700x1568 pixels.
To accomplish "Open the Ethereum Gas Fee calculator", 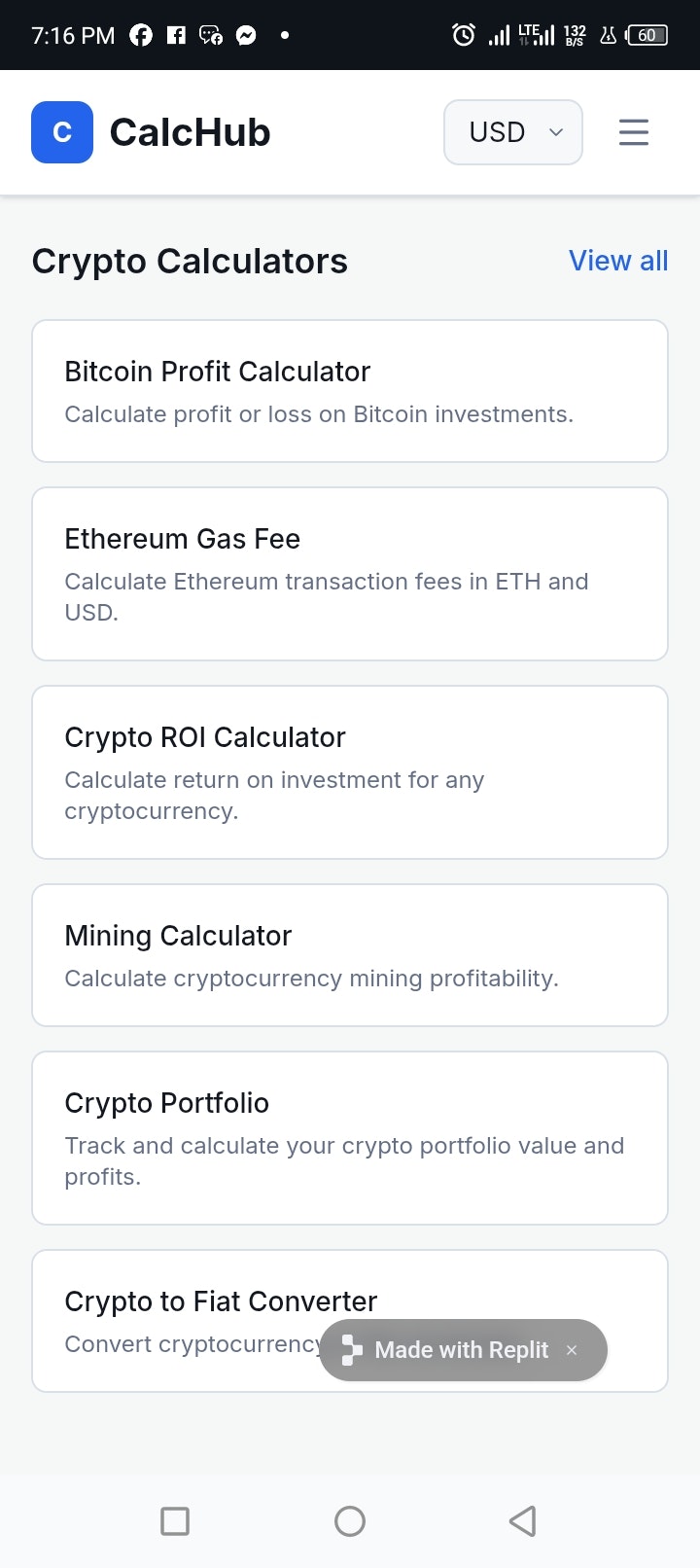I will pyautogui.click(x=350, y=574).
